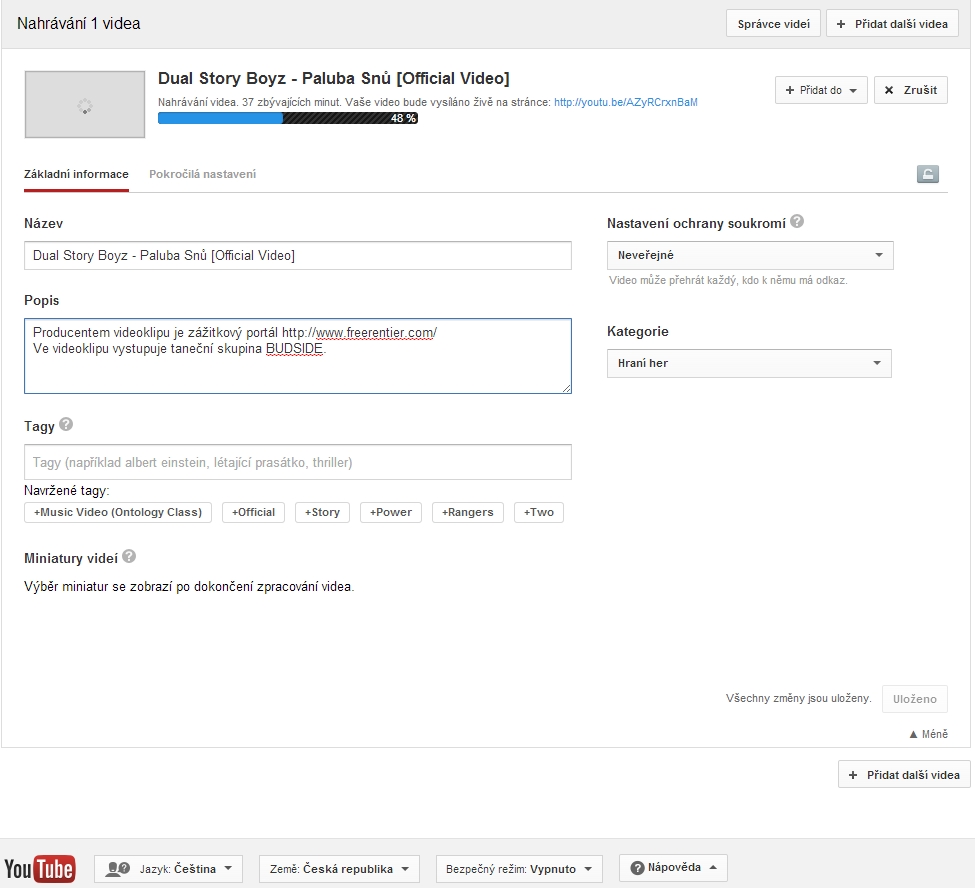Open the youtu.be video link

(x=626, y=102)
